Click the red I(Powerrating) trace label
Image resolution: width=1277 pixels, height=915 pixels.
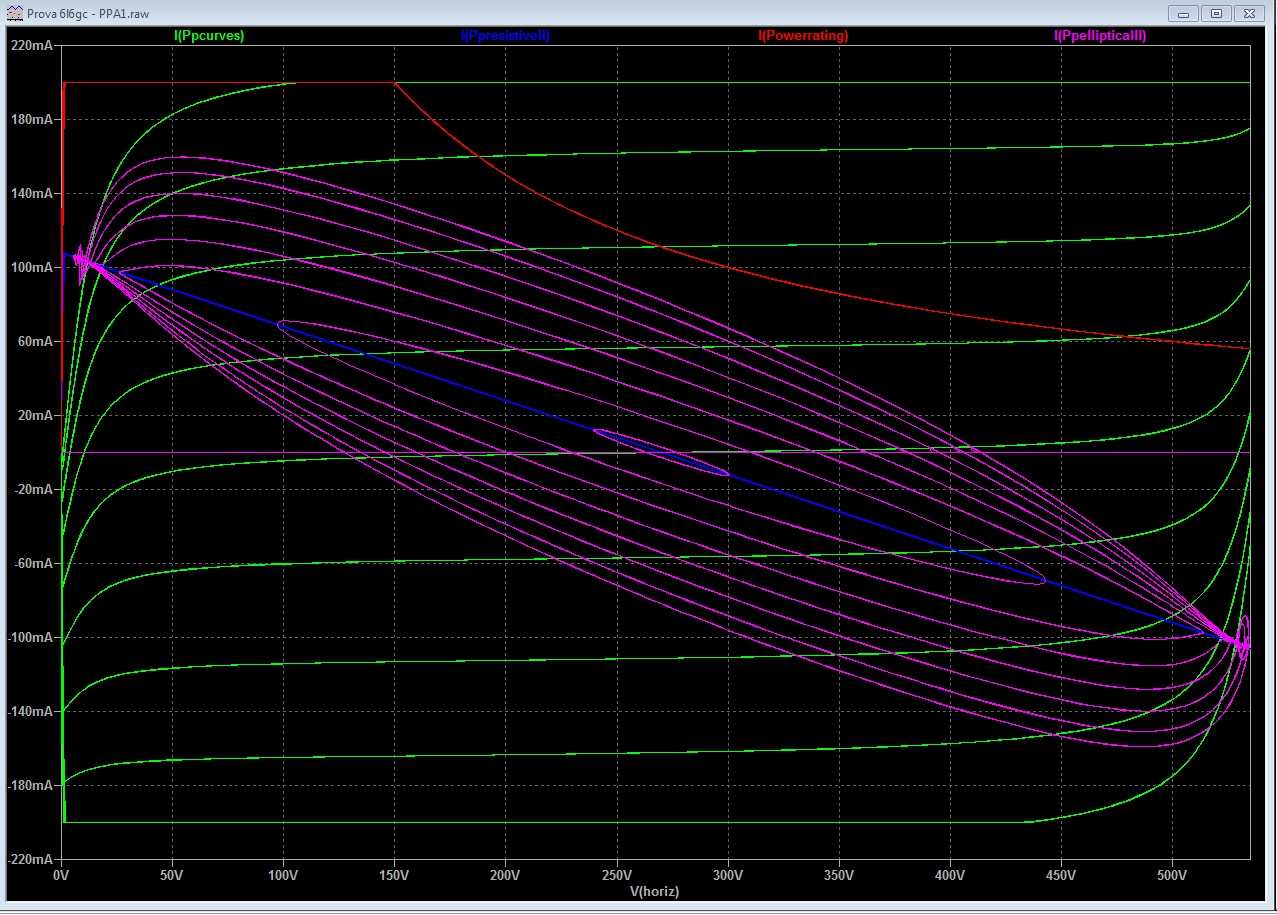[x=803, y=36]
